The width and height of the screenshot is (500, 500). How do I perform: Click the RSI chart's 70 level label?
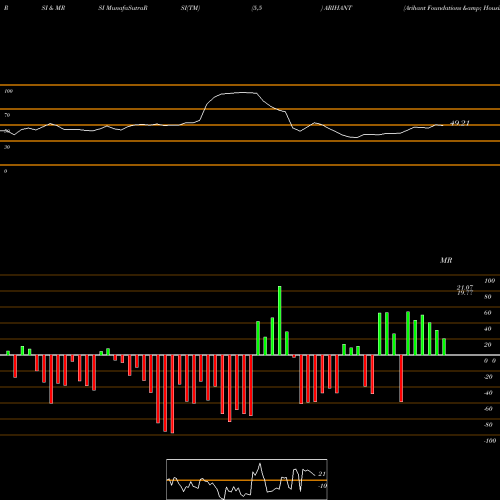point(7,115)
